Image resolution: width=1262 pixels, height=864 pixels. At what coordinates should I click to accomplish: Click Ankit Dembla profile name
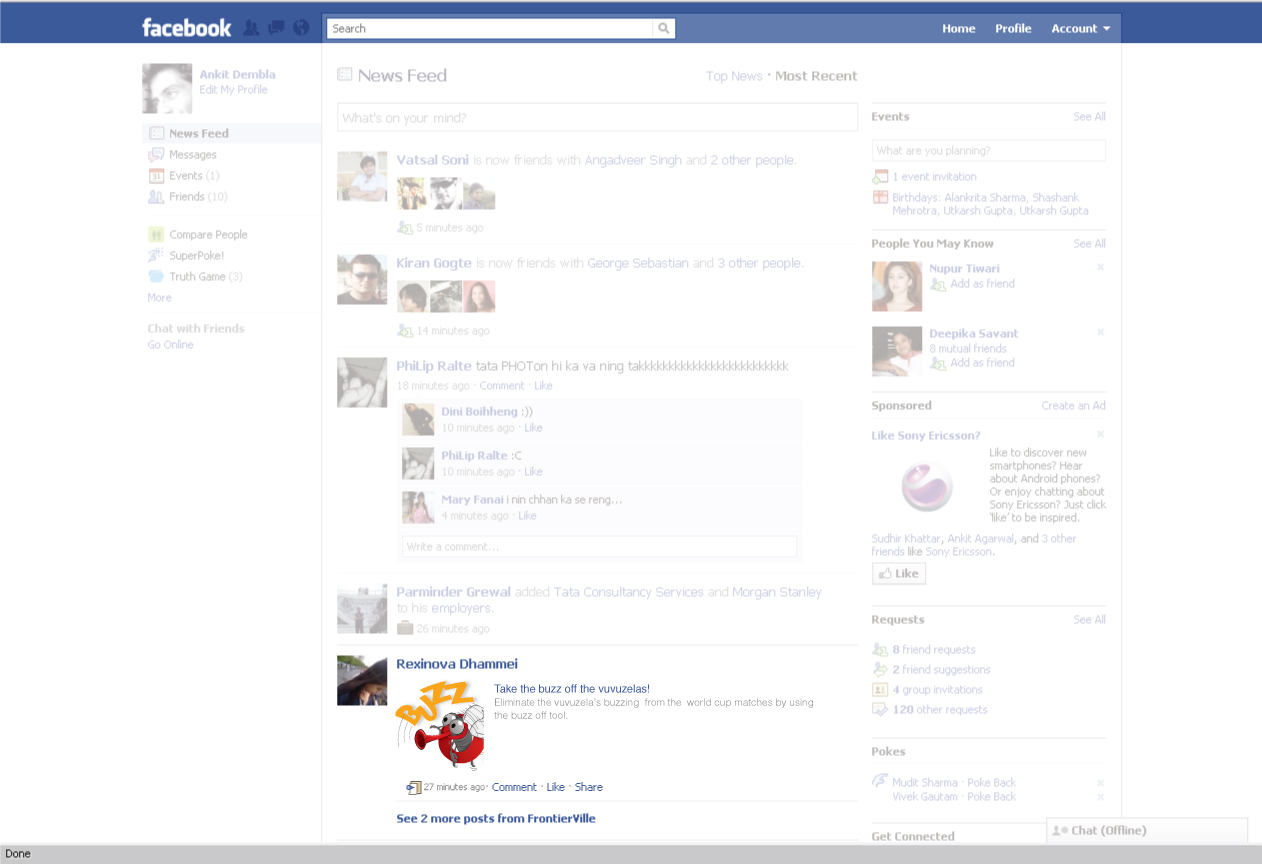coord(237,74)
